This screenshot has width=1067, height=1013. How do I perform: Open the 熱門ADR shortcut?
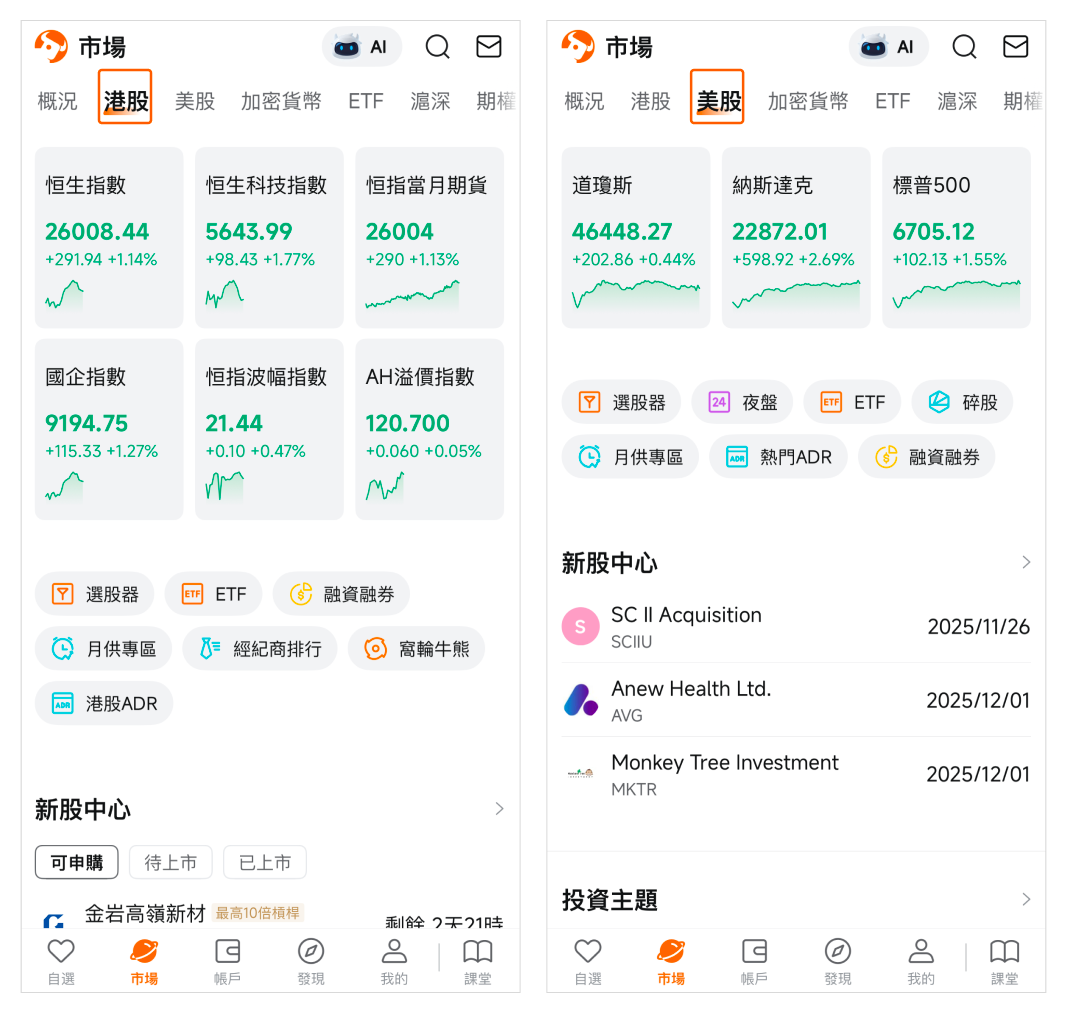coord(778,457)
